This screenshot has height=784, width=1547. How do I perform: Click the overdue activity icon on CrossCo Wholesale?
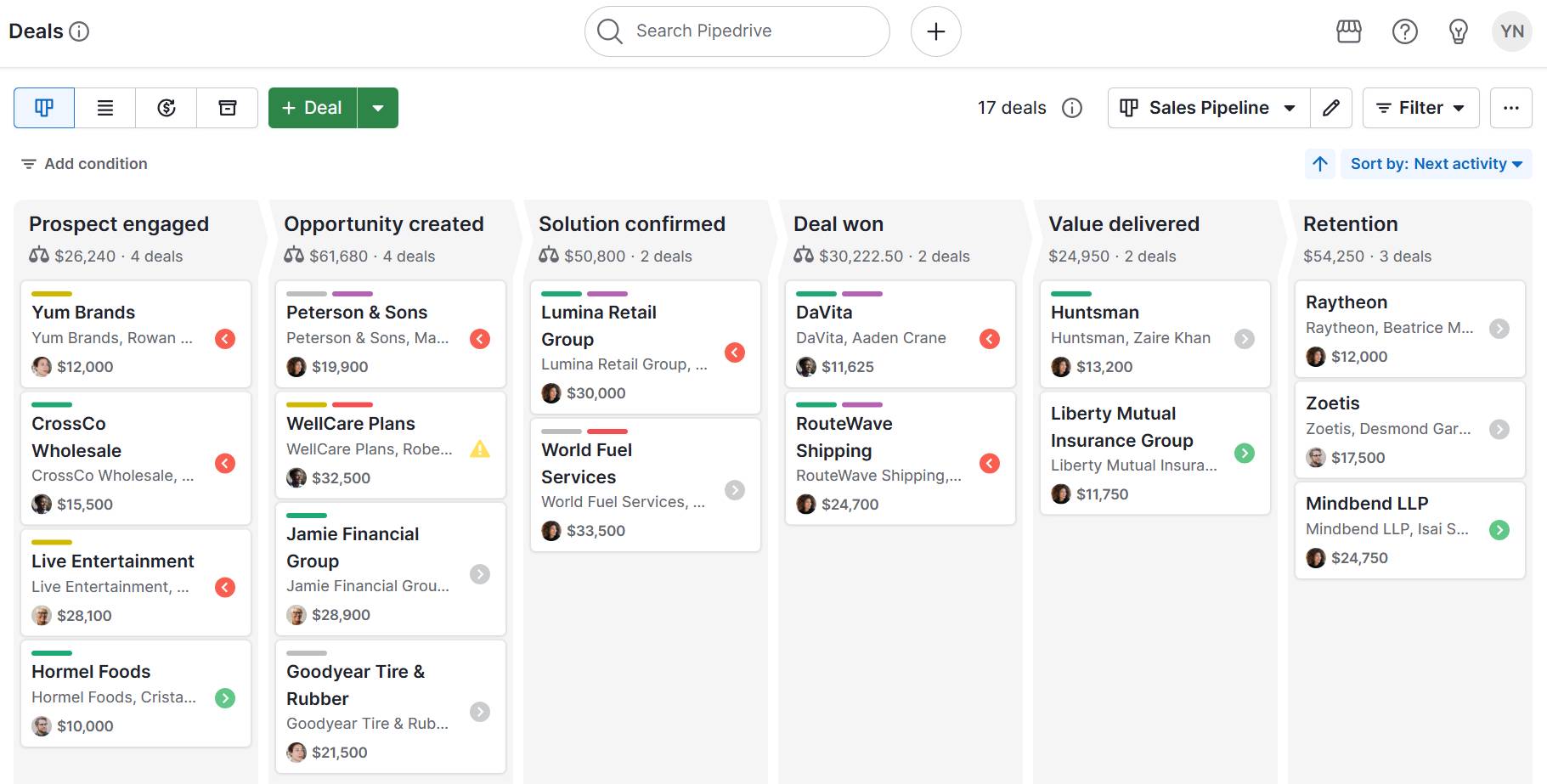(x=225, y=463)
